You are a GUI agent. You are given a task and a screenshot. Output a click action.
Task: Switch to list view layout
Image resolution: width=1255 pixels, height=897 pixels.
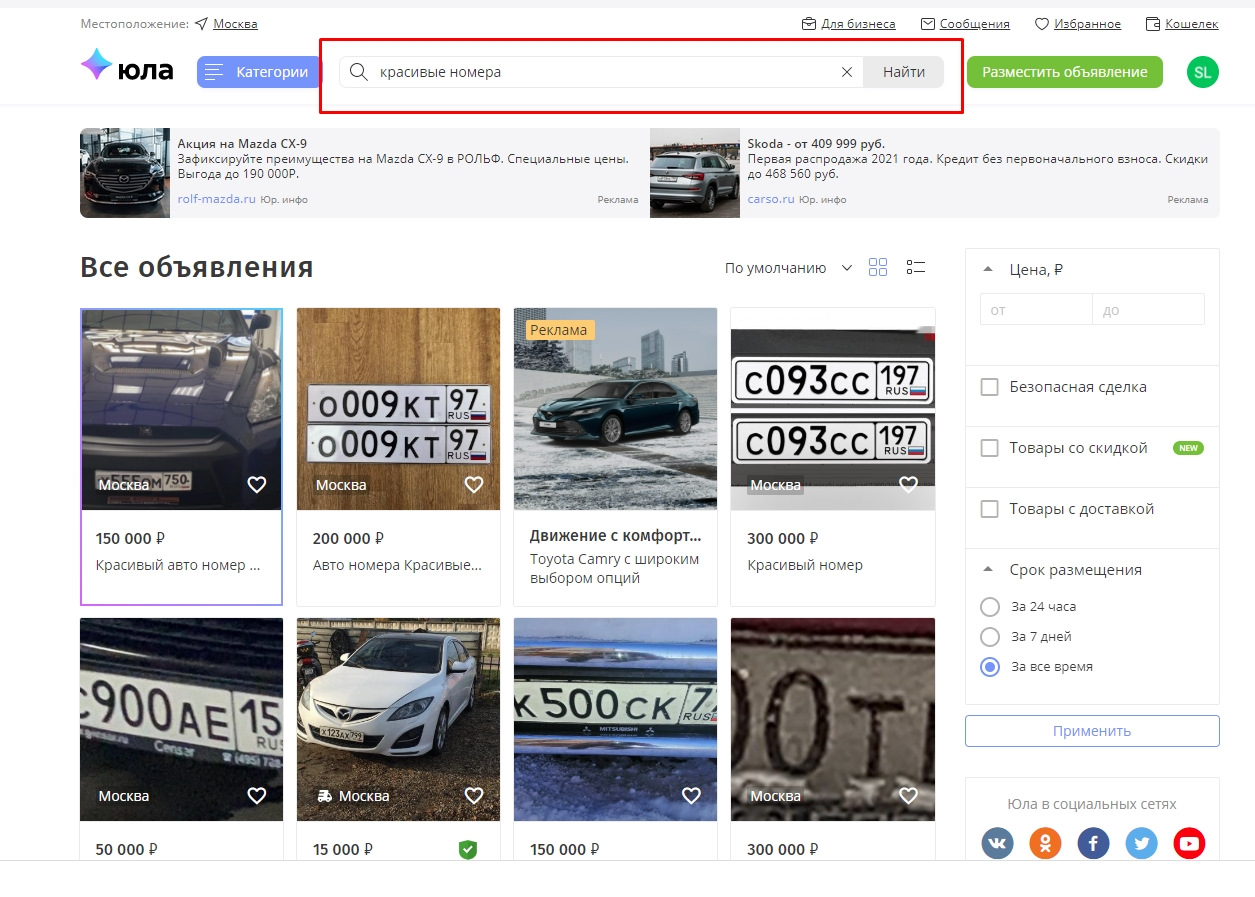click(916, 267)
